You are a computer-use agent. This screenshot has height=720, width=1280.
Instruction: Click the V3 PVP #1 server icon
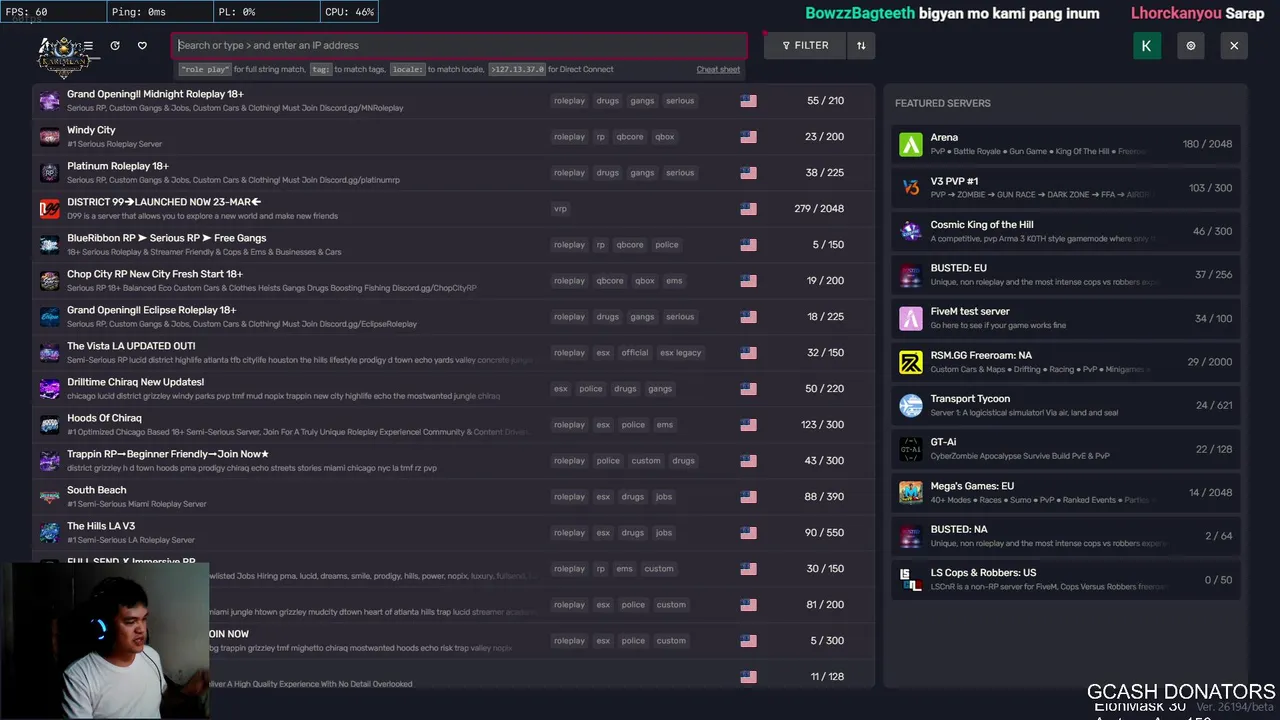click(x=911, y=188)
